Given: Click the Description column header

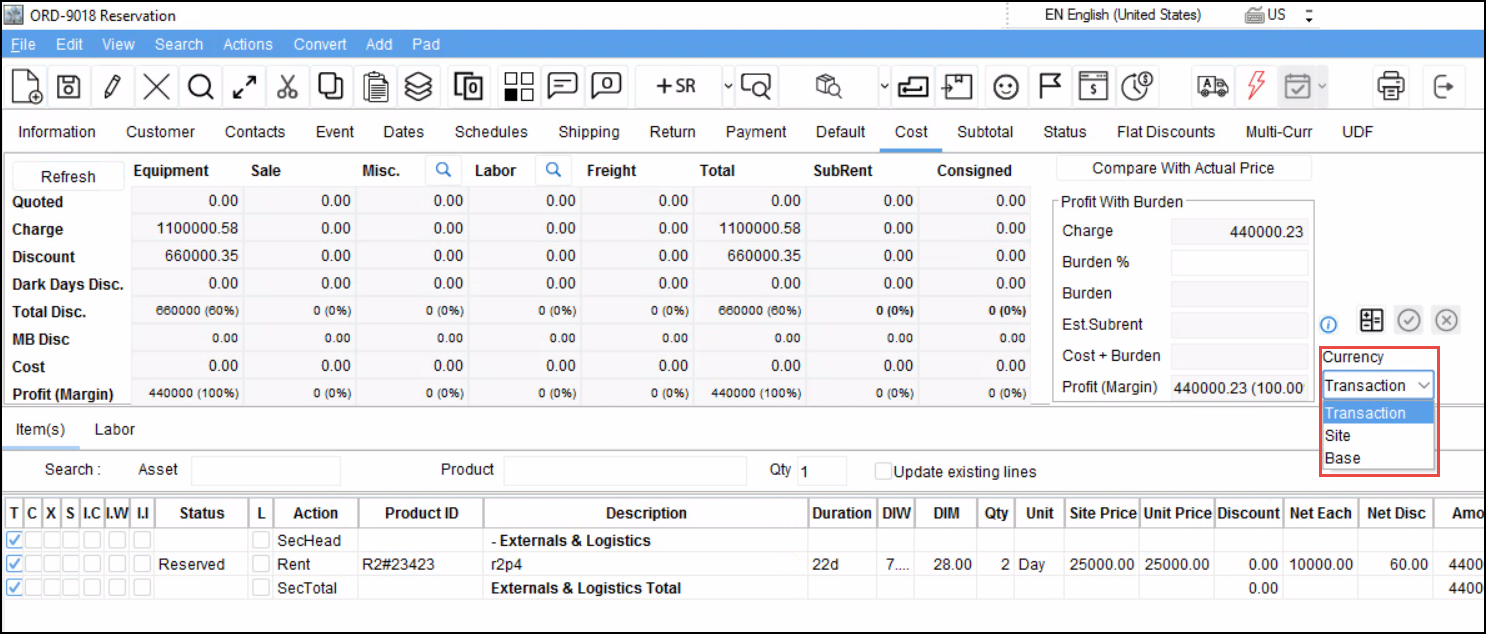Looking at the screenshot, I should coord(646,513).
